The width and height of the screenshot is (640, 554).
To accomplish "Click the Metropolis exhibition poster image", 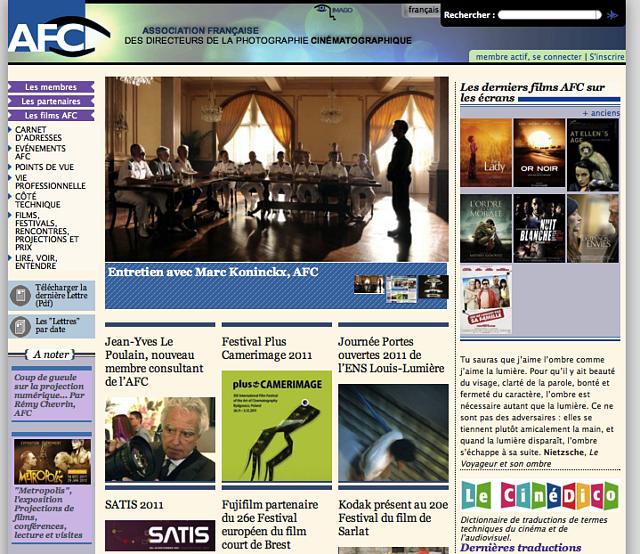I will click(52, 462).
